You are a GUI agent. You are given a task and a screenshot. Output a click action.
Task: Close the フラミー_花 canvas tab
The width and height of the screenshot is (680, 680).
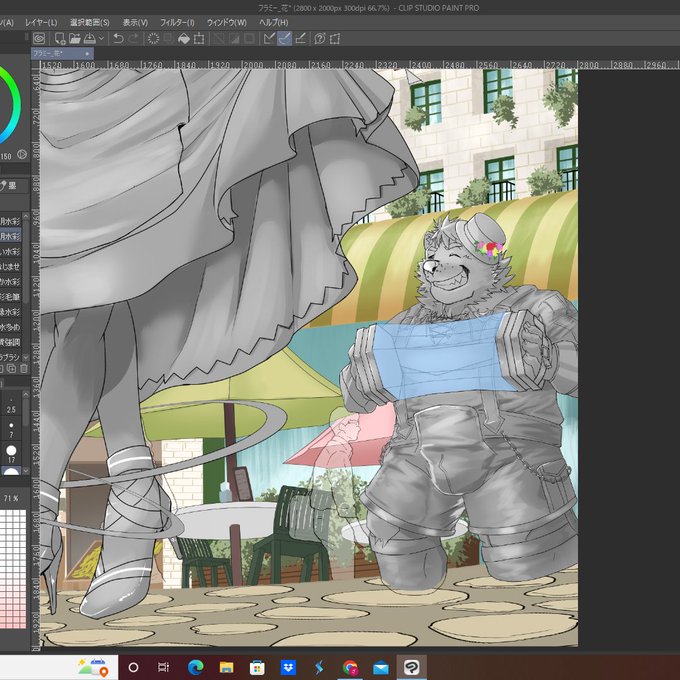[x=87, y=54]
